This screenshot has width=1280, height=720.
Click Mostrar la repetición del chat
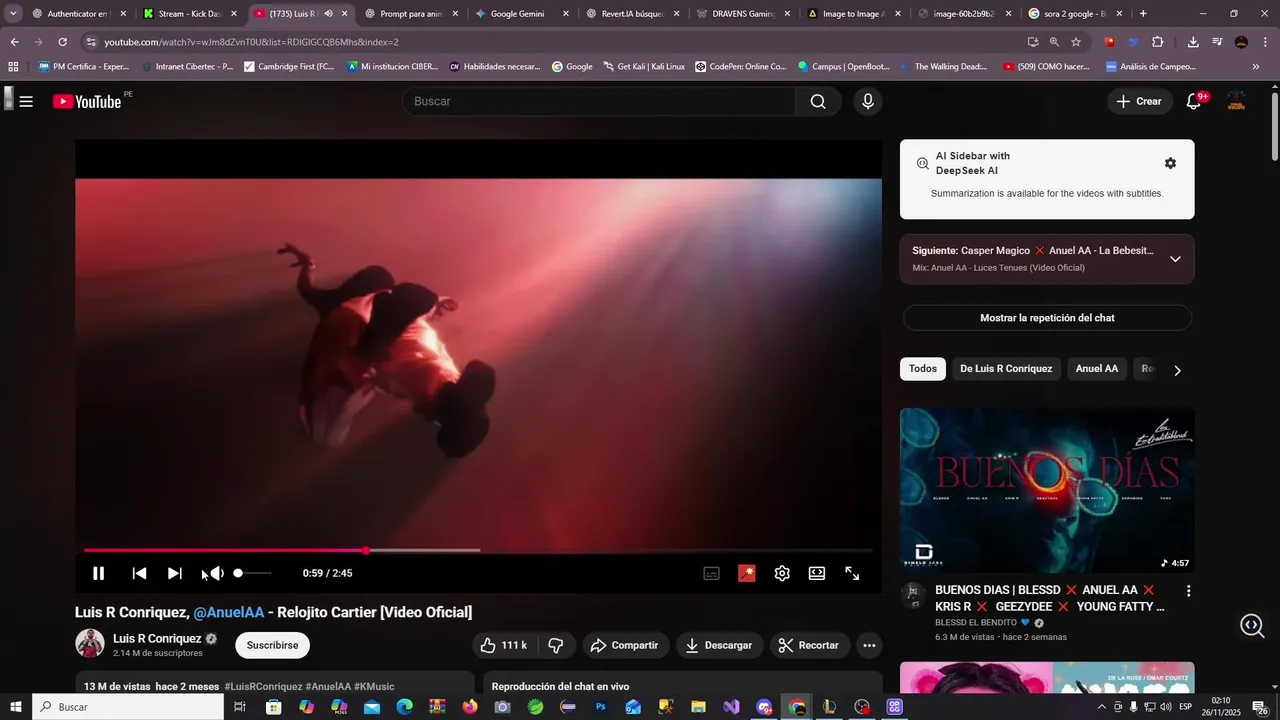(x=1047, y=318)
